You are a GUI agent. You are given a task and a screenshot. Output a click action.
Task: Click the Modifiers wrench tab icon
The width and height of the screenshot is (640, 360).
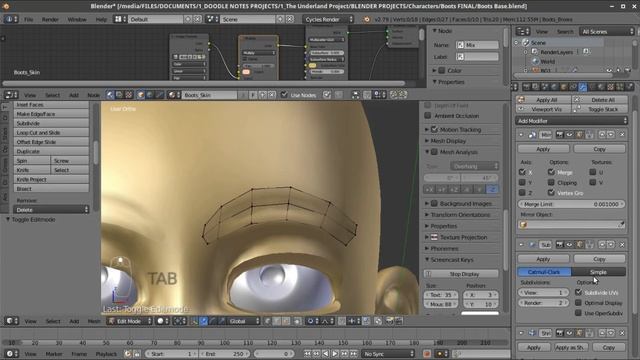pos(582,87)
